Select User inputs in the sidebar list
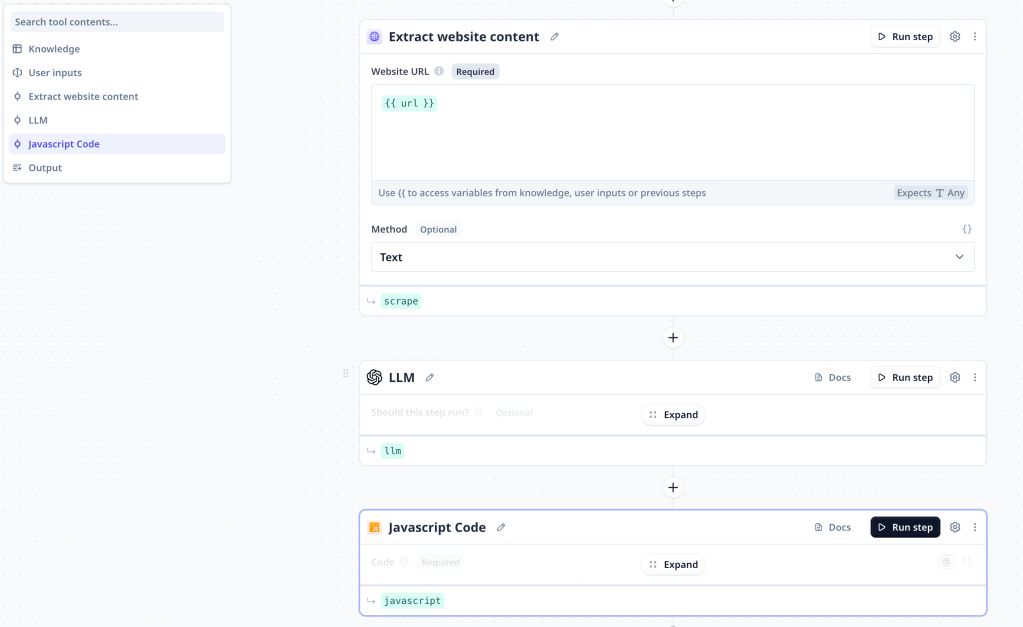 pos(55,73)
